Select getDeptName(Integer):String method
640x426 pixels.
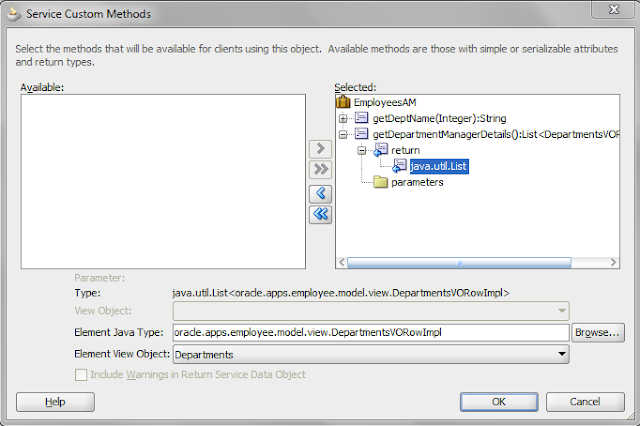point(439,118)
